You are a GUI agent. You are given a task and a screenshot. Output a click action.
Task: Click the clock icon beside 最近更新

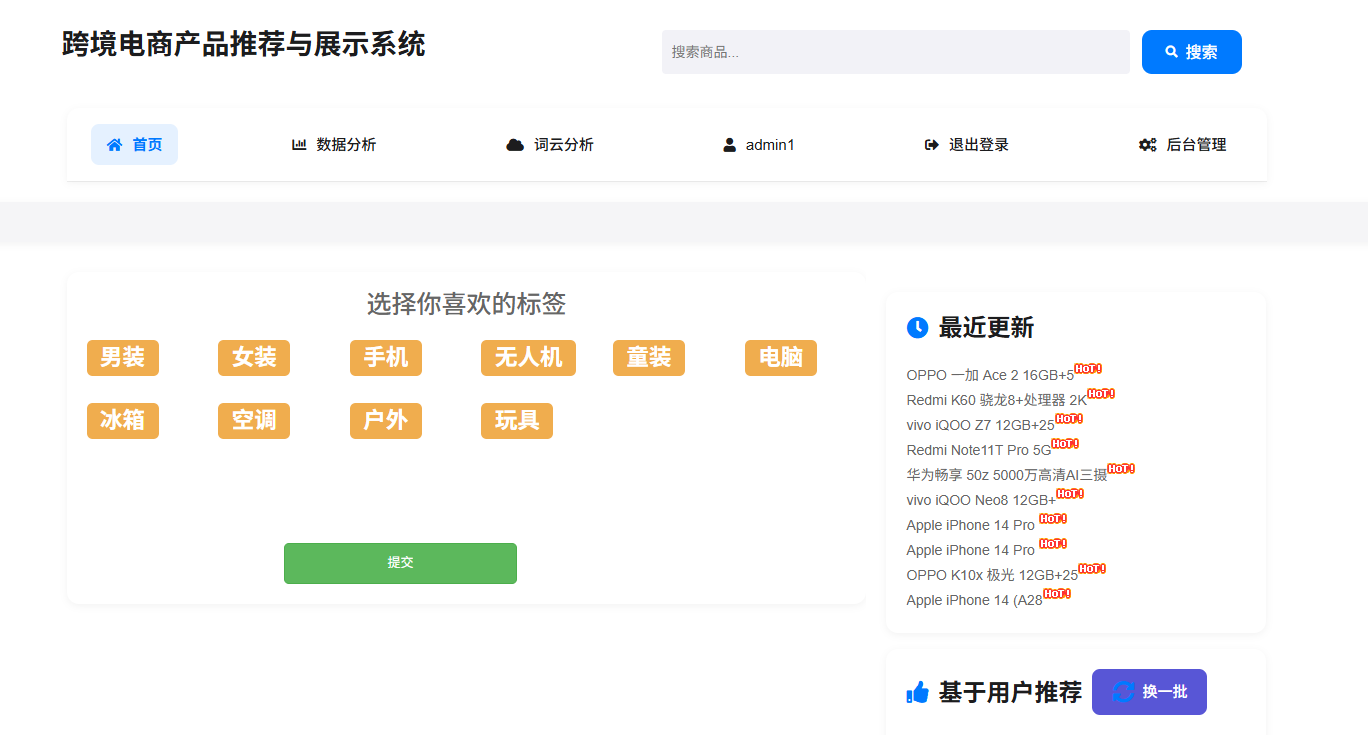[x=917, y=327]
